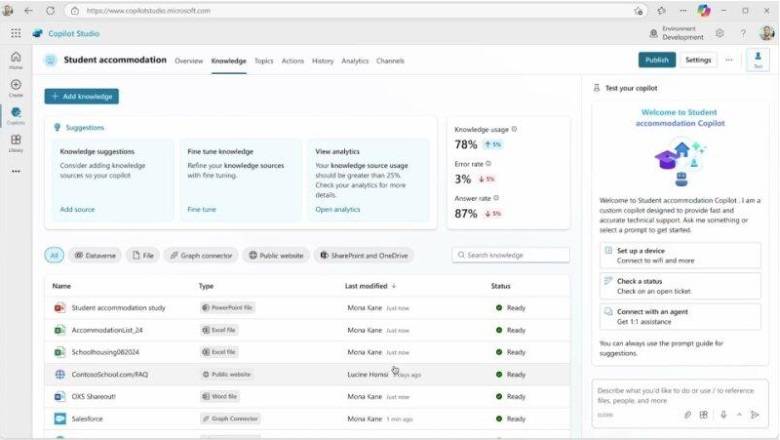Switch to the Analytics tab
This screenshot has height=440, width=780.
[x=355, y=61]
